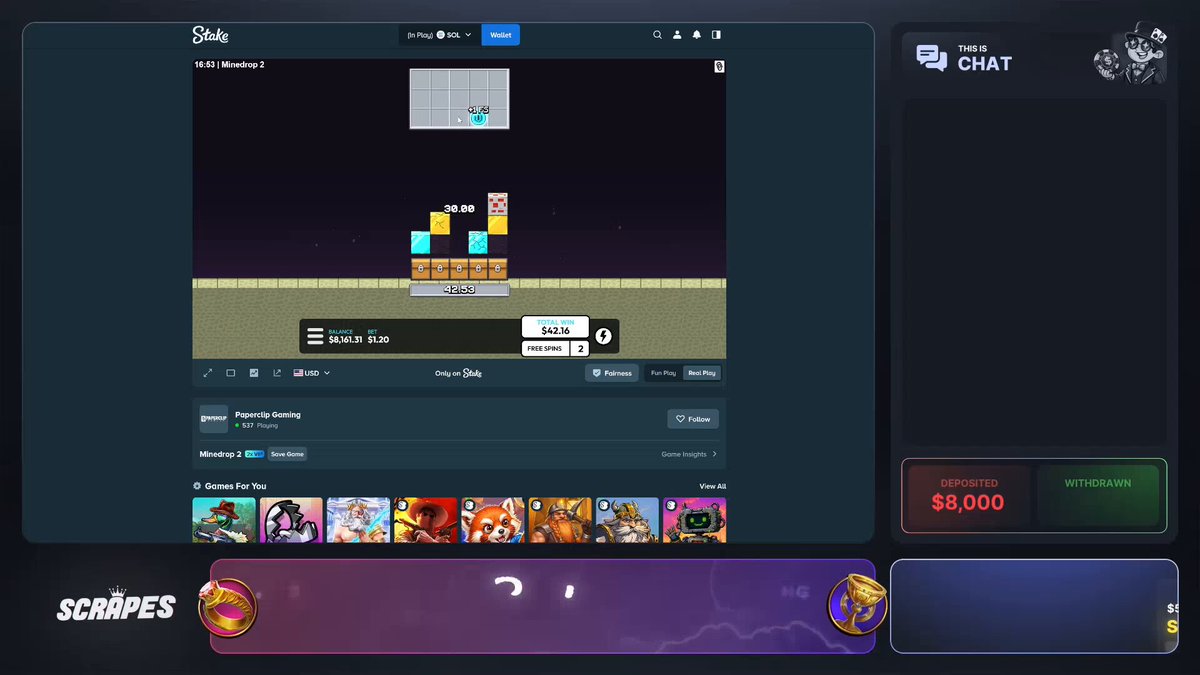This screenshot has height=675, width=1200.
Task: Click the Withdrawn panel
Action: pyautogui.click(x=1098, y=496)
